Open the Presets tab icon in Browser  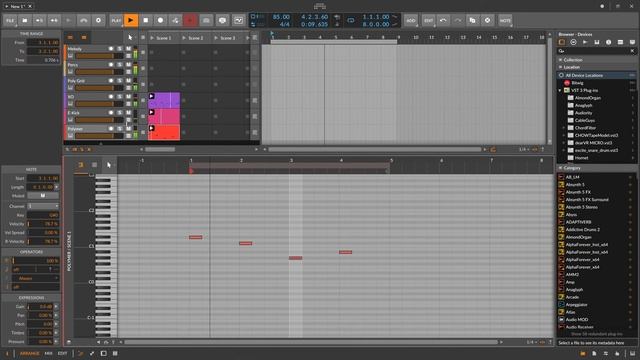click(x=573, y=42)
